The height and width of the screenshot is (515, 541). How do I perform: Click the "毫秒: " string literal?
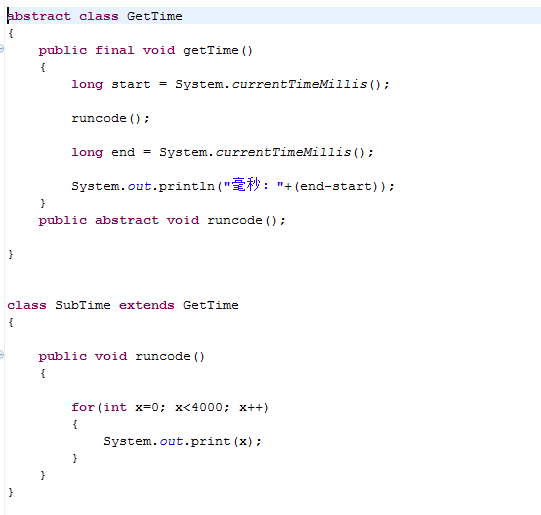[253, 185]
